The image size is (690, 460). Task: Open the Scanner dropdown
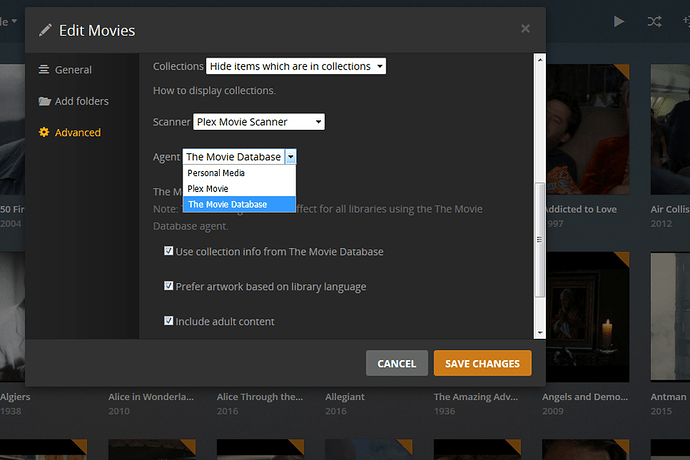pos(259,122)
